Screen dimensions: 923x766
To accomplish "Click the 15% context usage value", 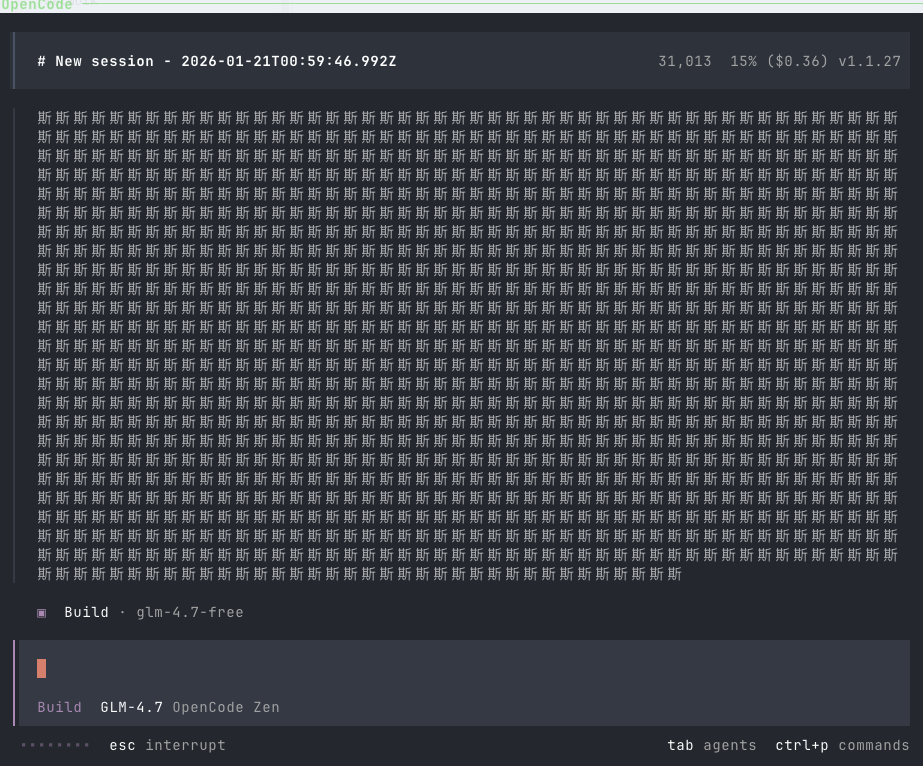I will pyautogui.click(x=743, y=61).
